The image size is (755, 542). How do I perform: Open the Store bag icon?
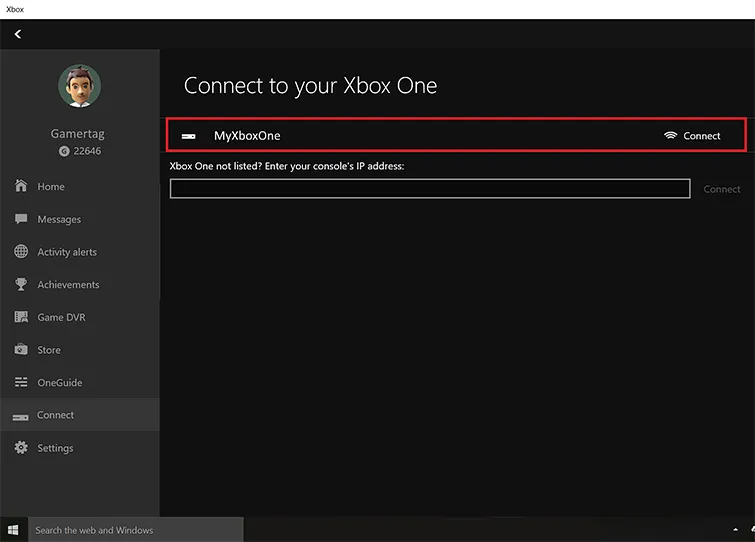pyautogui.click(x=21, y=349)
